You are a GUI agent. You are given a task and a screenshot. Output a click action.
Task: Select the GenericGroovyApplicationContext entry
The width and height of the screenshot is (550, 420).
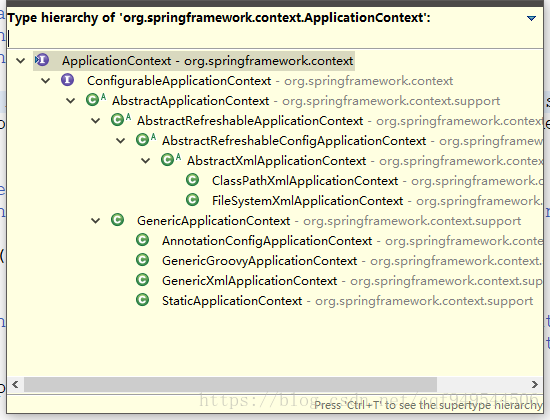pos(352,261)
